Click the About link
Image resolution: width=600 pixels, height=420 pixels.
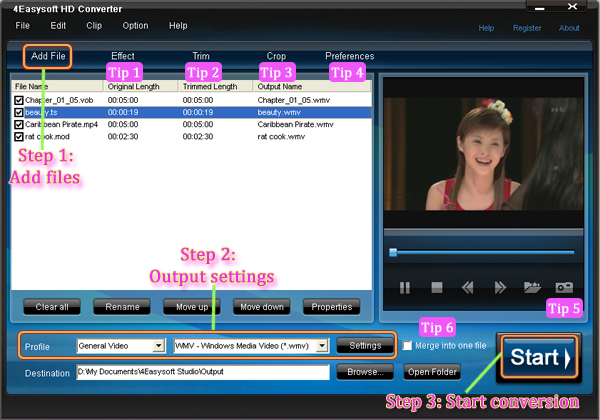[569, 28]
